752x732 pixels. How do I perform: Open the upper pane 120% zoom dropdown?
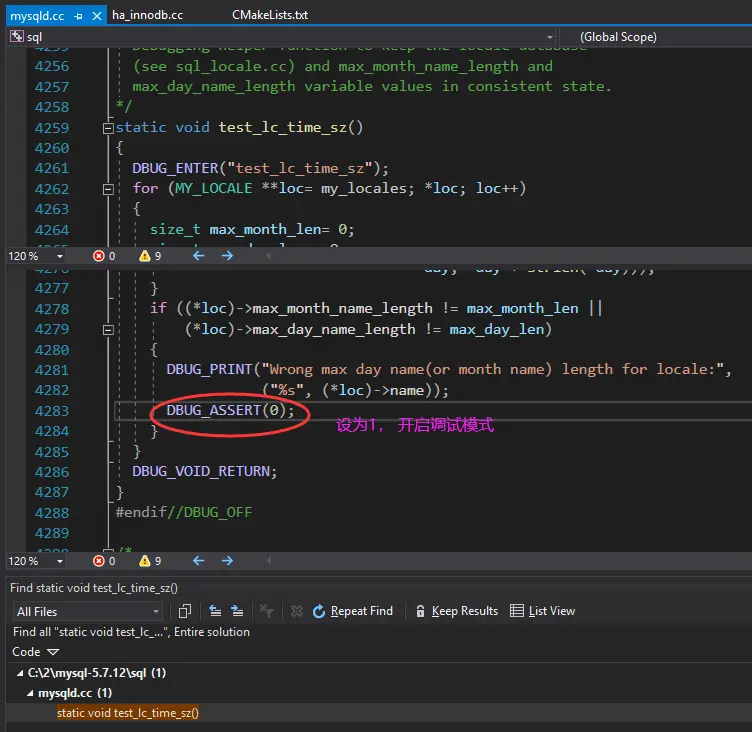point(60,256)
